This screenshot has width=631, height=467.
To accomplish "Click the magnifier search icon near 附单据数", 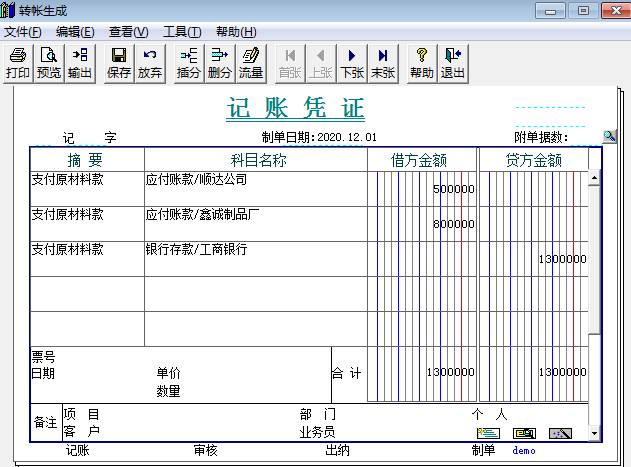I will pos(610,137).
